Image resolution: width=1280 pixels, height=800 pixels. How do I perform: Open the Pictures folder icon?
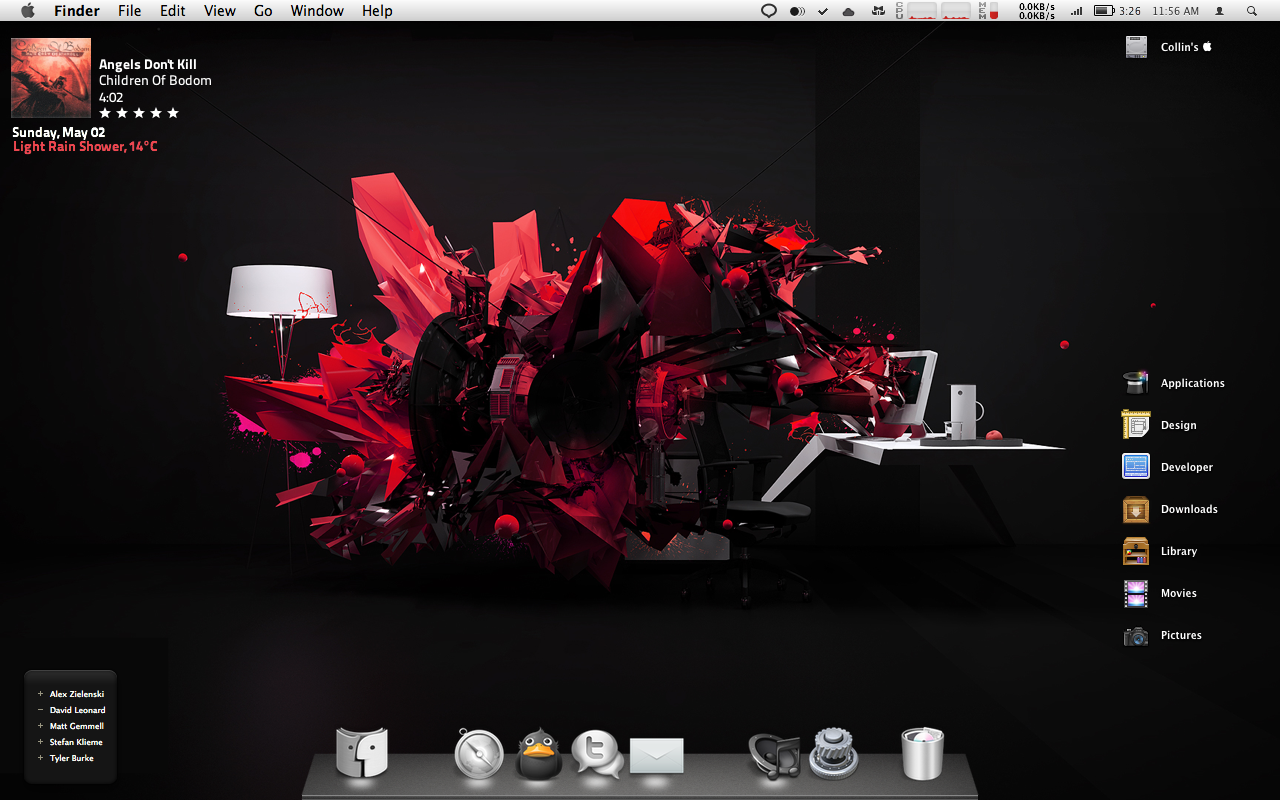click(x=1136, y=635)
